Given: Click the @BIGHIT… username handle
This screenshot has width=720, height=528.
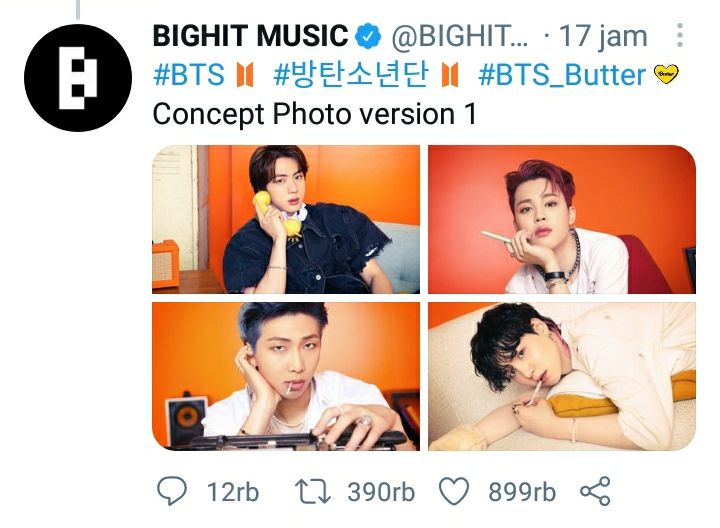Looking at the screenshot, I should coord(458,38).
